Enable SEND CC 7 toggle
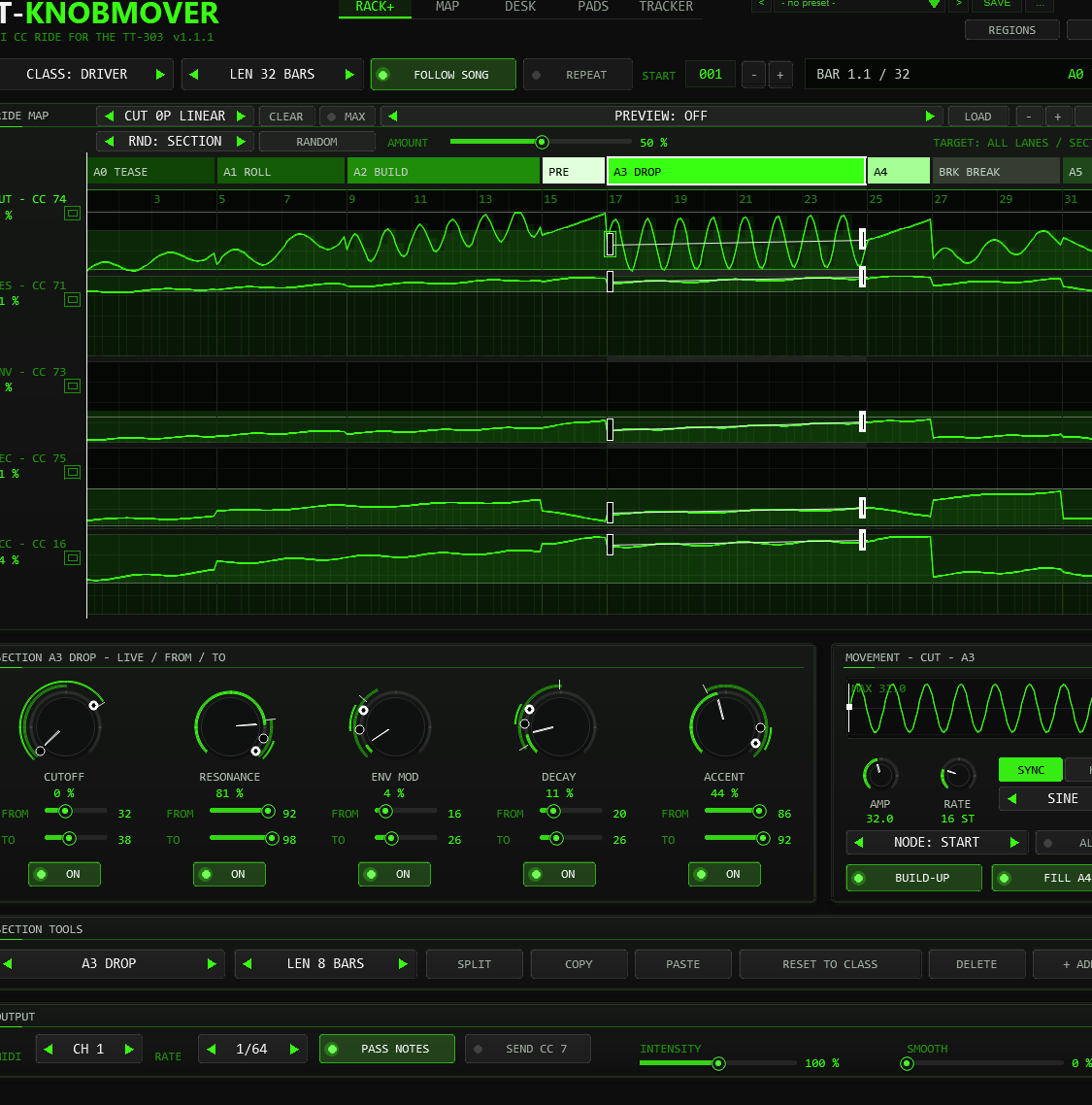1092x1105 pixels. click(x=528, y=1049)
